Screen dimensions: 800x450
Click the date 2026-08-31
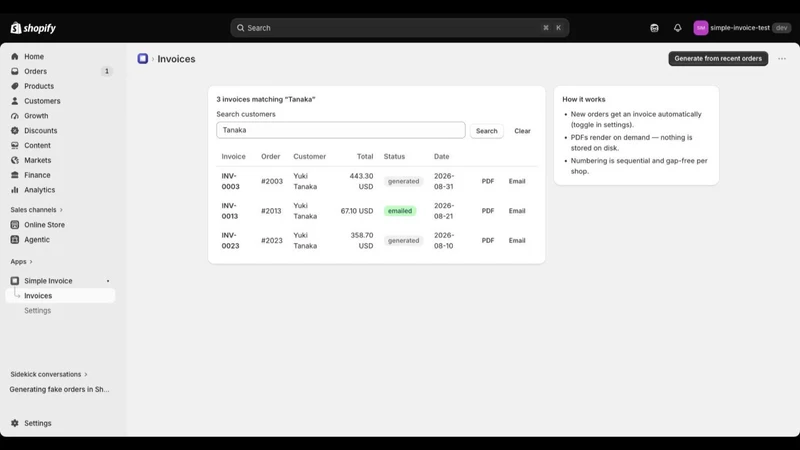pos(444,181)
